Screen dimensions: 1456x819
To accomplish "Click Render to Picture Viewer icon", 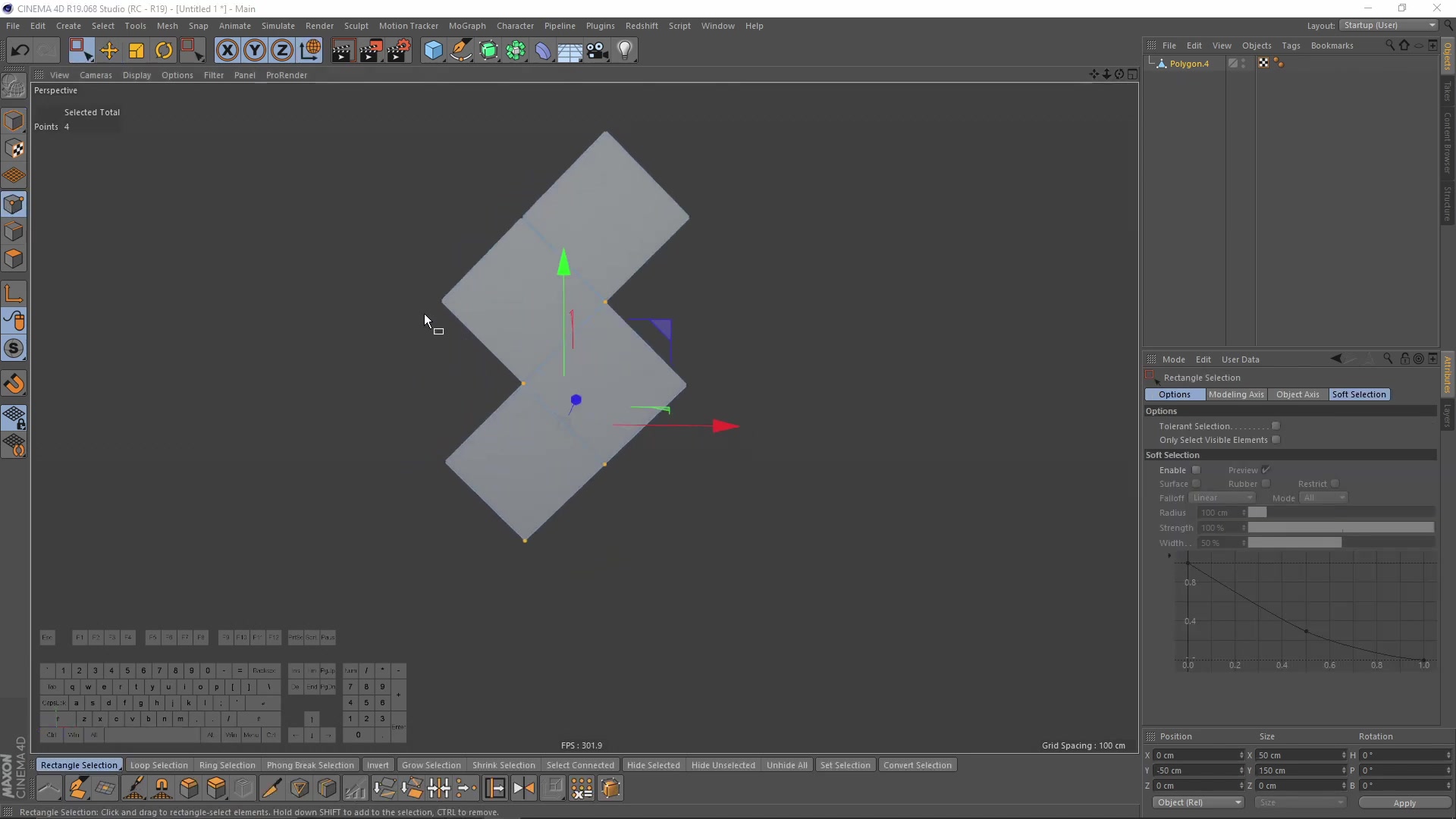I will (x=371, y=51).
